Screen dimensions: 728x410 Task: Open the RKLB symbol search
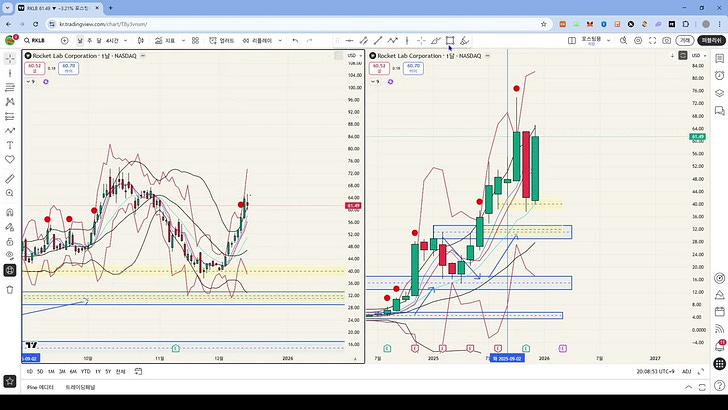tap(35, 41)
